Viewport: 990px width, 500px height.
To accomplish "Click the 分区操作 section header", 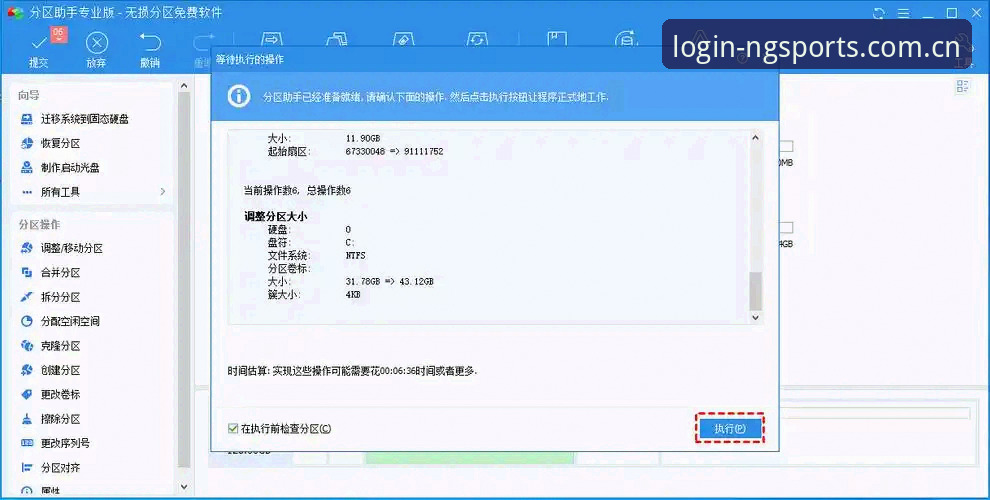I will 39,225.
